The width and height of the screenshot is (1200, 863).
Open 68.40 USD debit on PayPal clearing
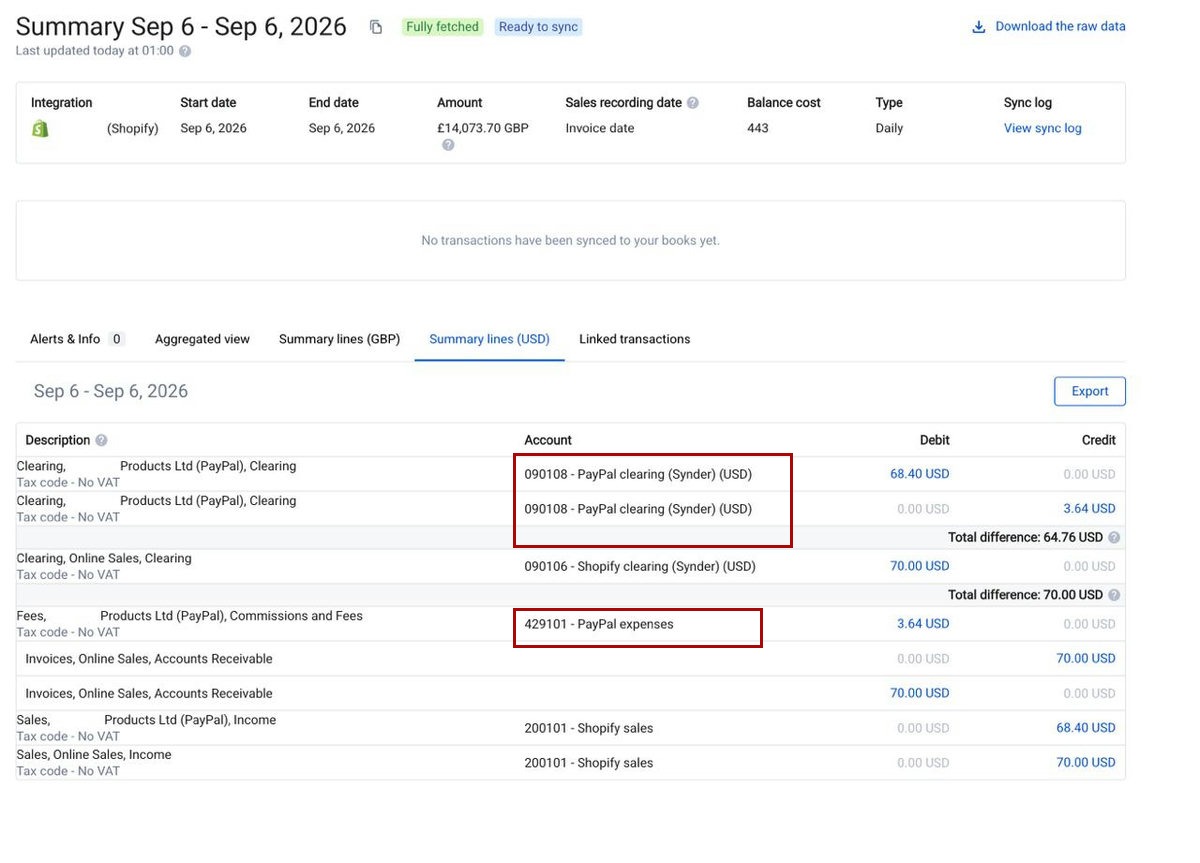[x=920, y=474]
